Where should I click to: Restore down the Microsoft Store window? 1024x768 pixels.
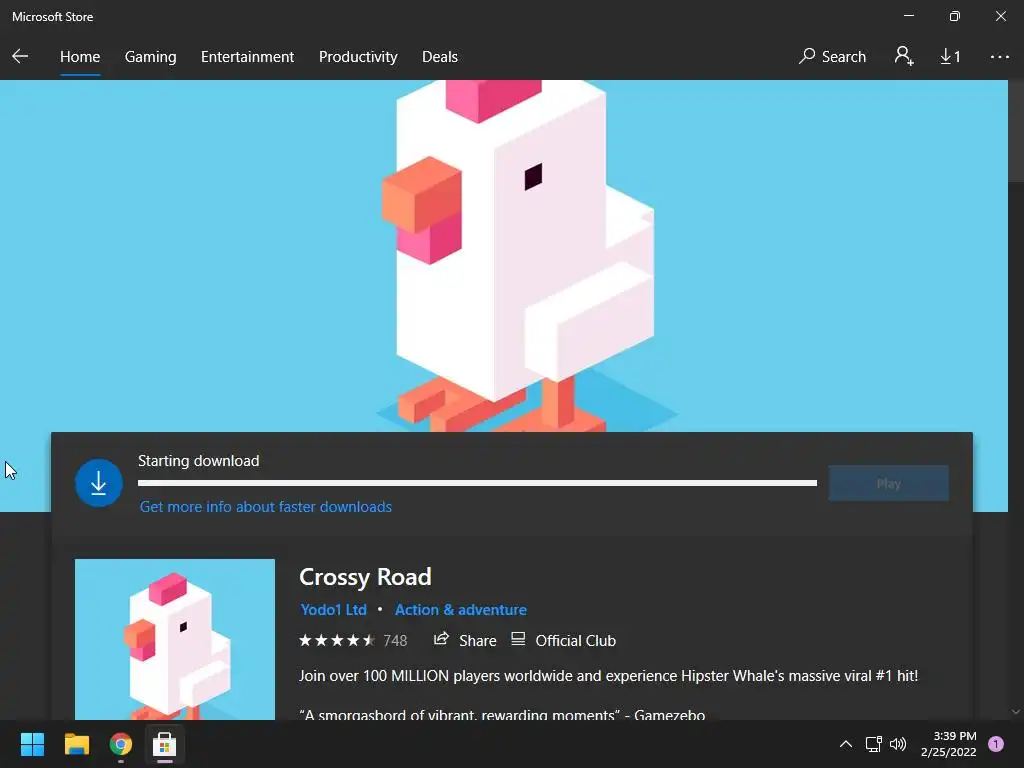tap(955, 16)
